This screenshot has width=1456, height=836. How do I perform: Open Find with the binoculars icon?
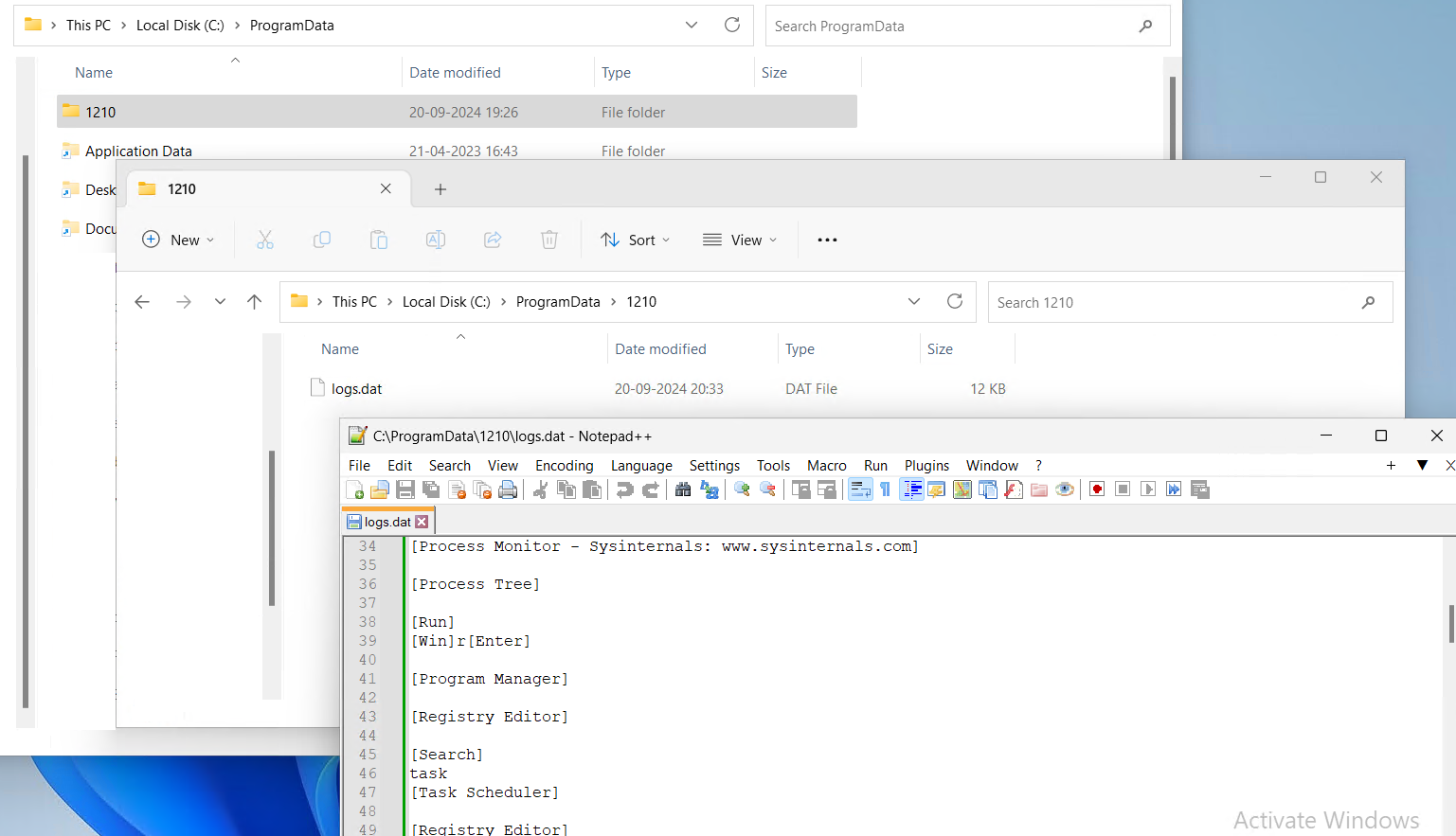tap(682, 489)
